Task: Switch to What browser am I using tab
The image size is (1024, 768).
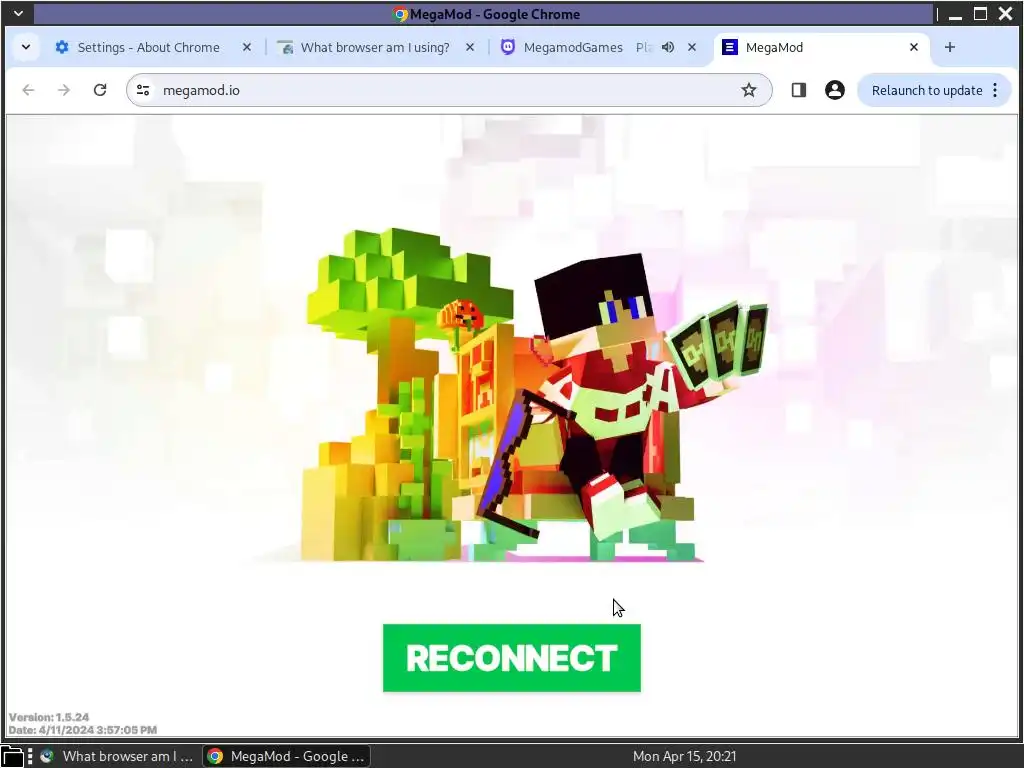Action: tap(375, 47)
